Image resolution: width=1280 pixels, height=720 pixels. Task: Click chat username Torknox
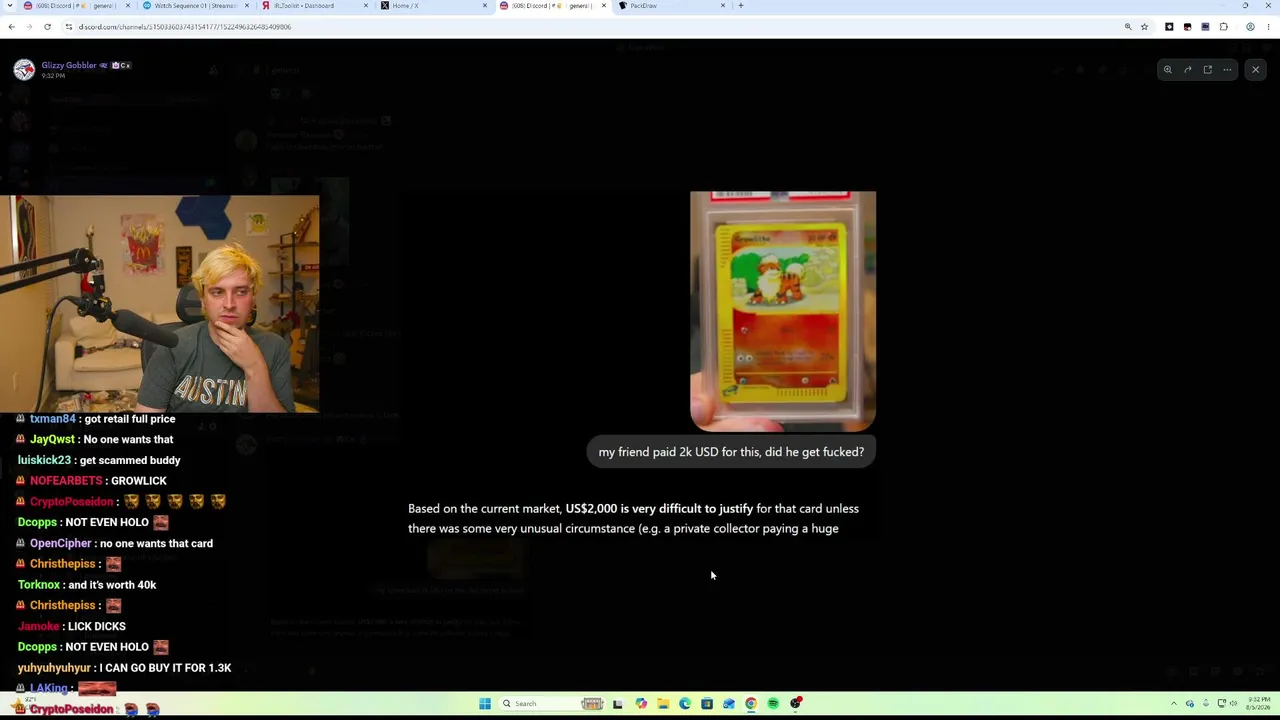coord(39,585)
